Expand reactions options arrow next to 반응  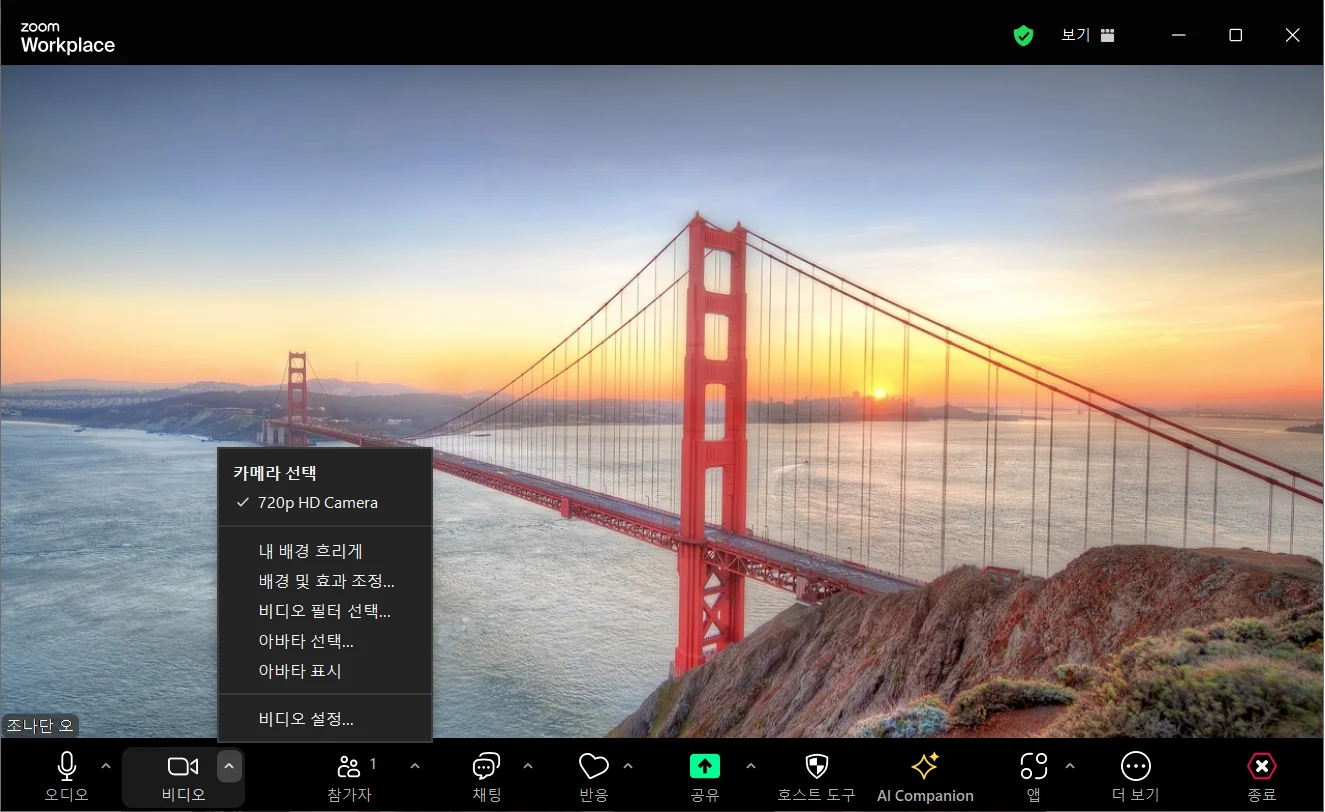pyautogui.click(x=628, y=767)
